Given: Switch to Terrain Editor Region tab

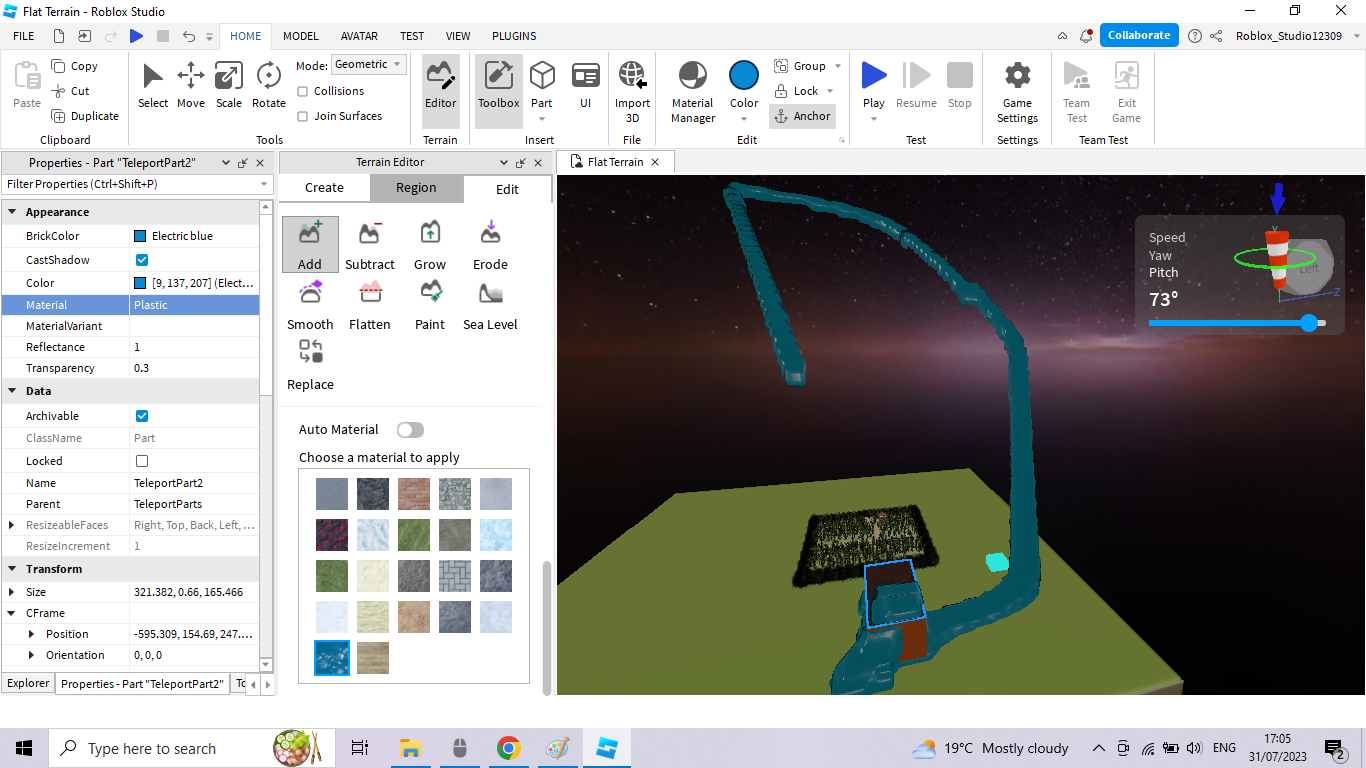Looking at the screenshot, I should (416, 188).
